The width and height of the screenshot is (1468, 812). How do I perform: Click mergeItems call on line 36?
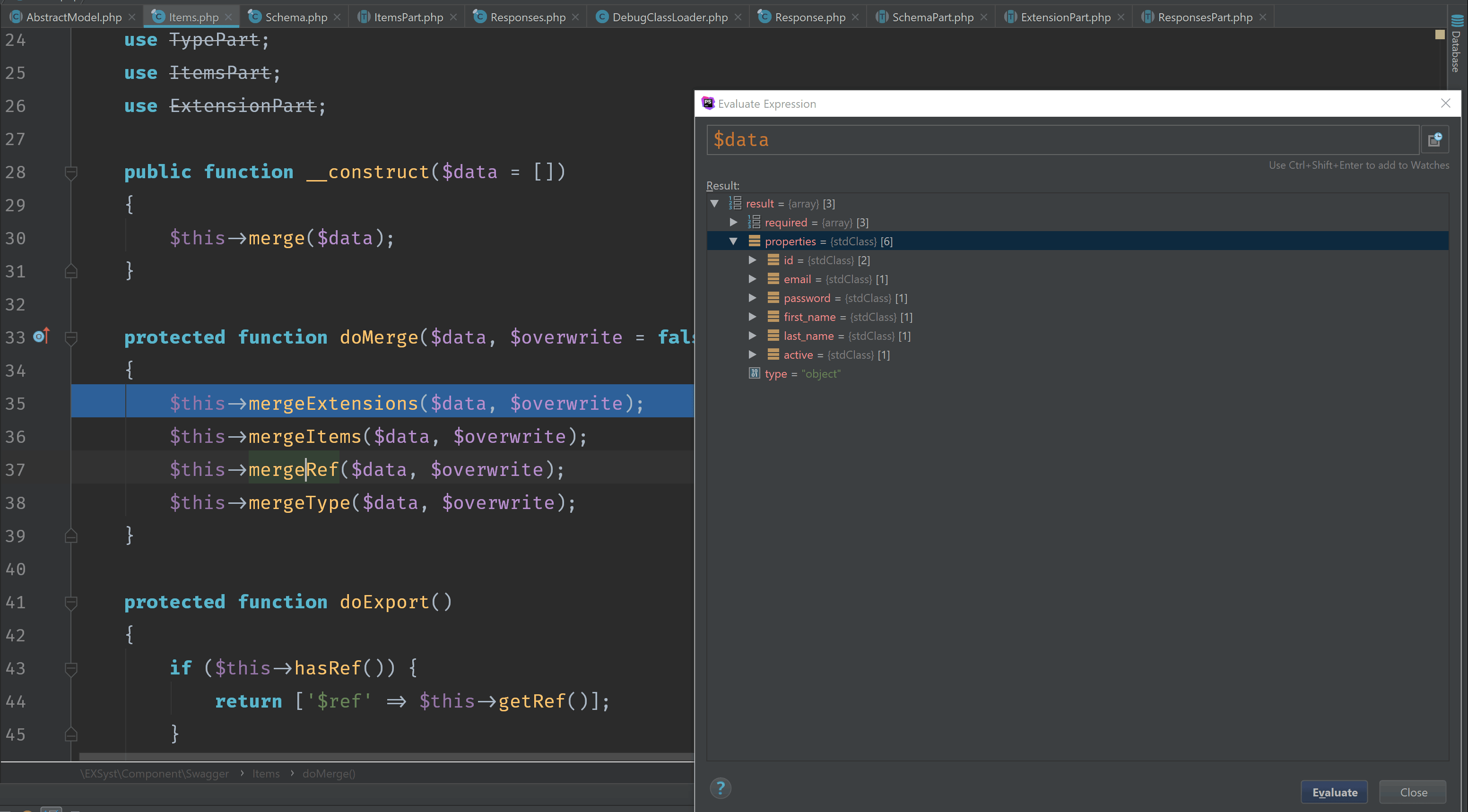pos(305,437)
